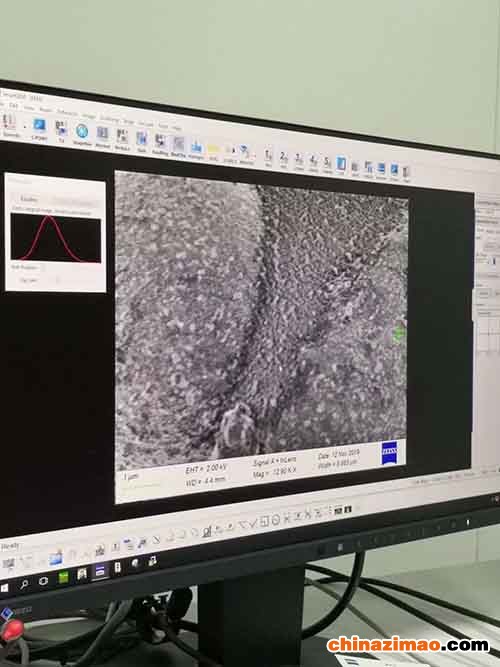
Task: Click the histogram curve display panel
Action: tap(56, 237)
